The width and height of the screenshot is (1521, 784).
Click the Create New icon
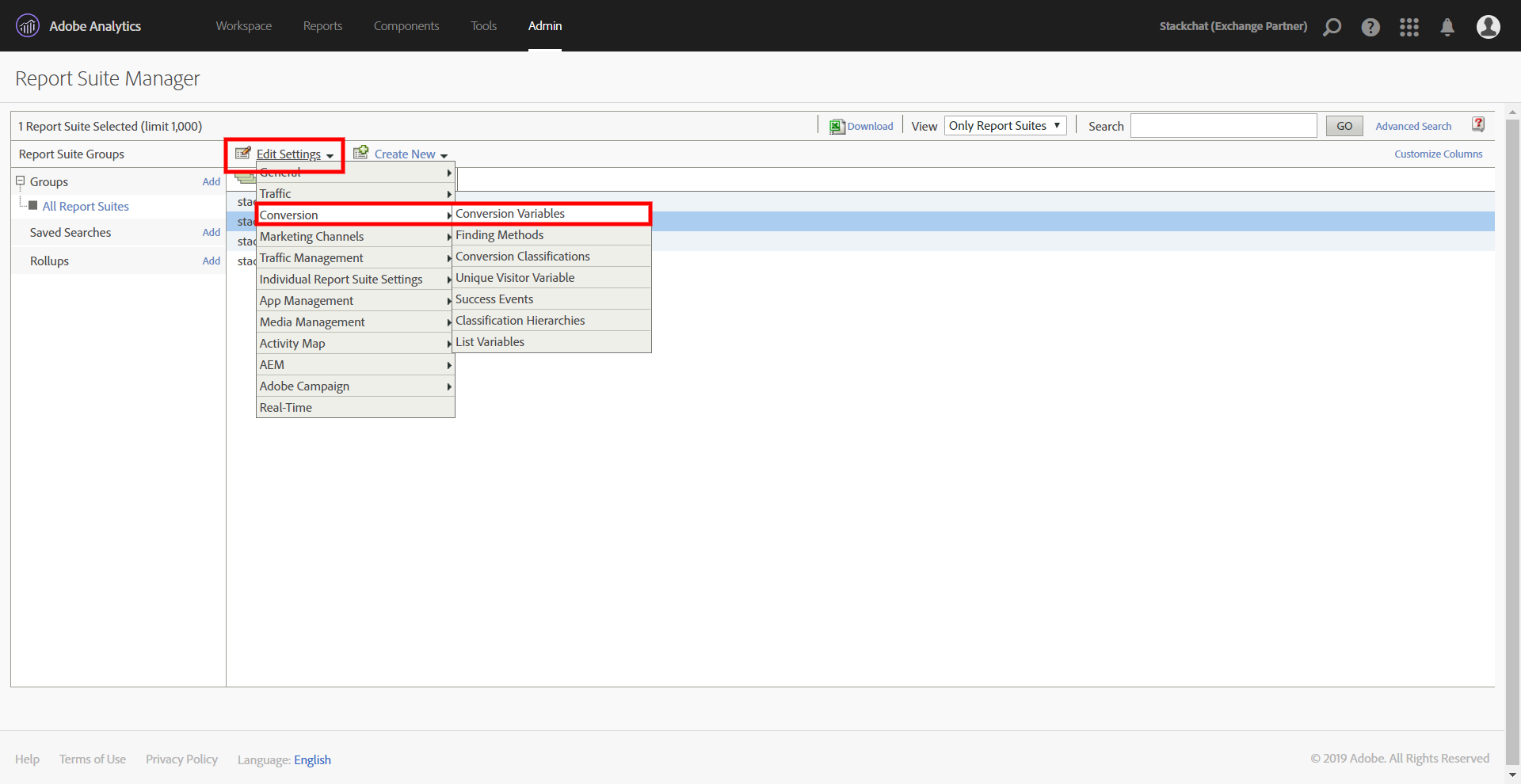(x=361, y=152)
